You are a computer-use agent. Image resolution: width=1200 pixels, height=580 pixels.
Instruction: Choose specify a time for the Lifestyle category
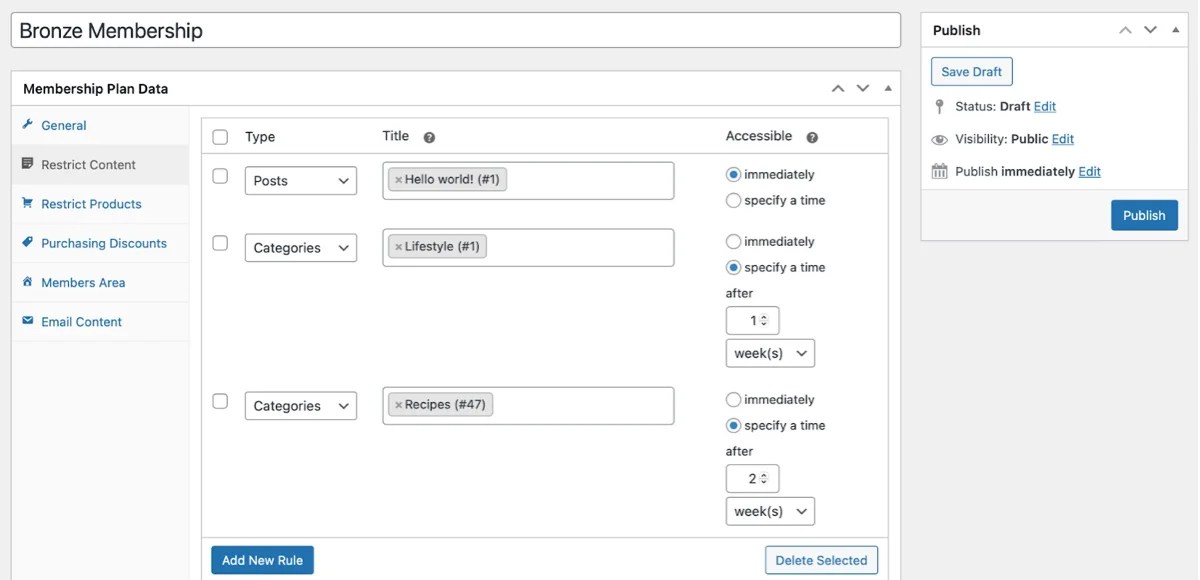(734, 267)
